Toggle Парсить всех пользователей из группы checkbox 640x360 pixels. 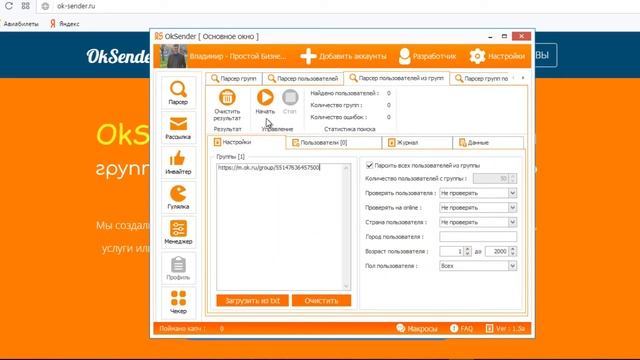(x=369, y=165)
